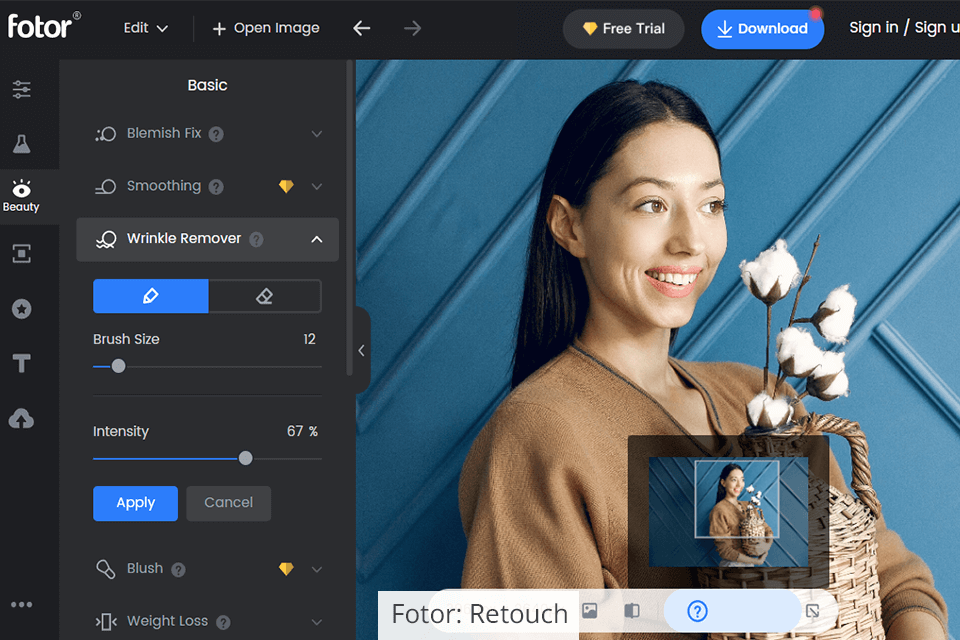The image size is (960, 640).
Task: Click the Cancel button
Action: tap(228, 503)
